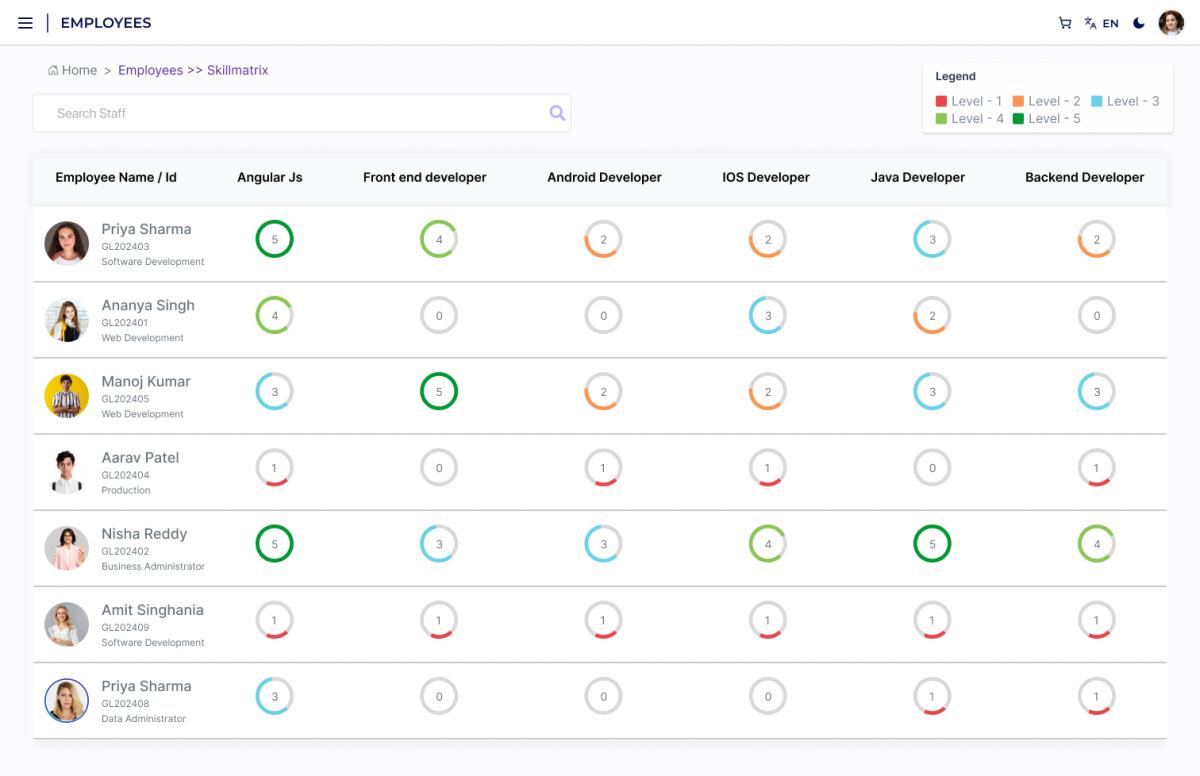Viewport: 1200px width, 776px height.
Task: Open Employees >> Skillmatrix breadcrumb link
Action: [x=193, y=70]
